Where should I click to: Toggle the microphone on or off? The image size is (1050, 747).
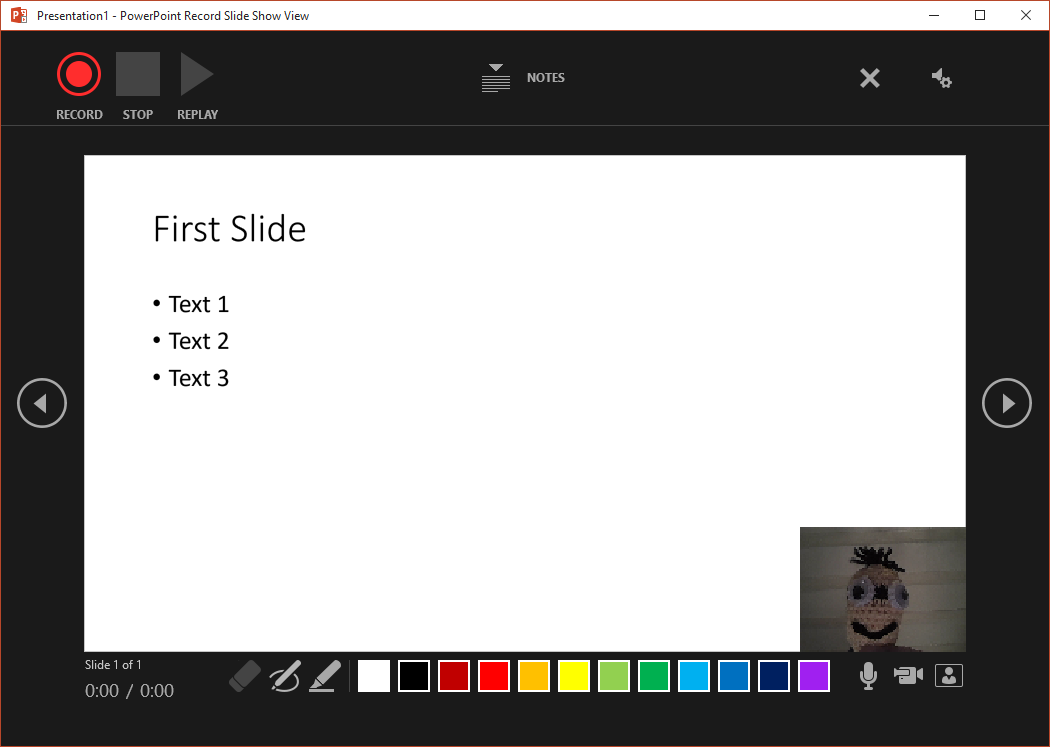868,677
